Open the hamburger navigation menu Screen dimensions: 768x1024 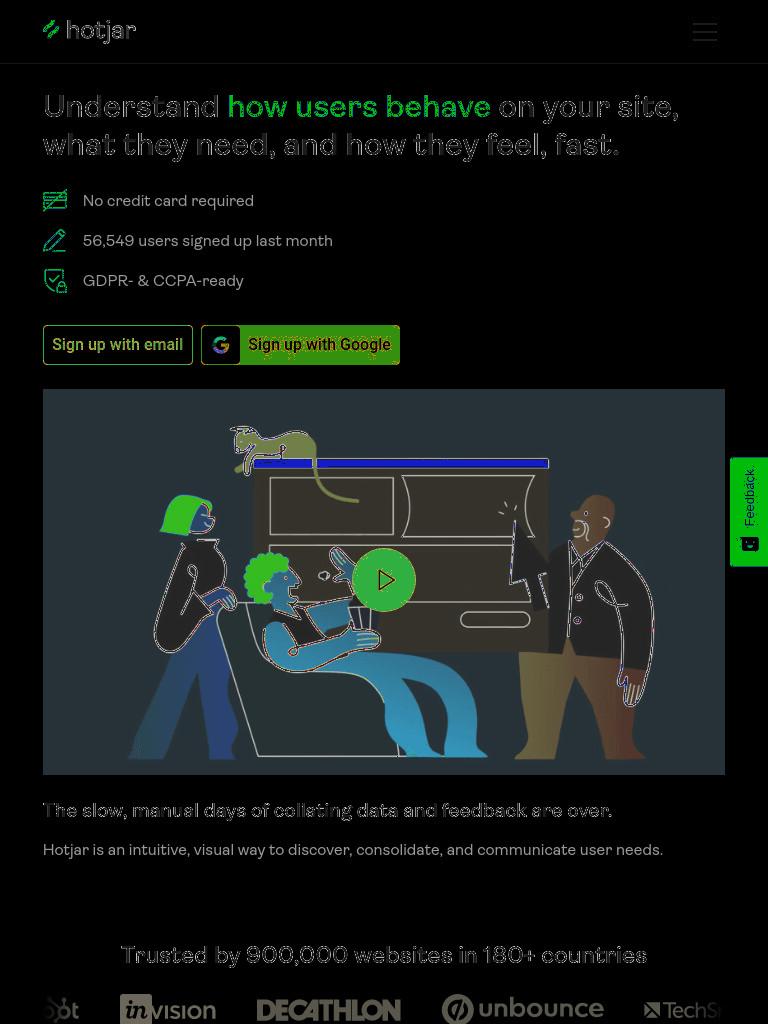tap(705, 31)
